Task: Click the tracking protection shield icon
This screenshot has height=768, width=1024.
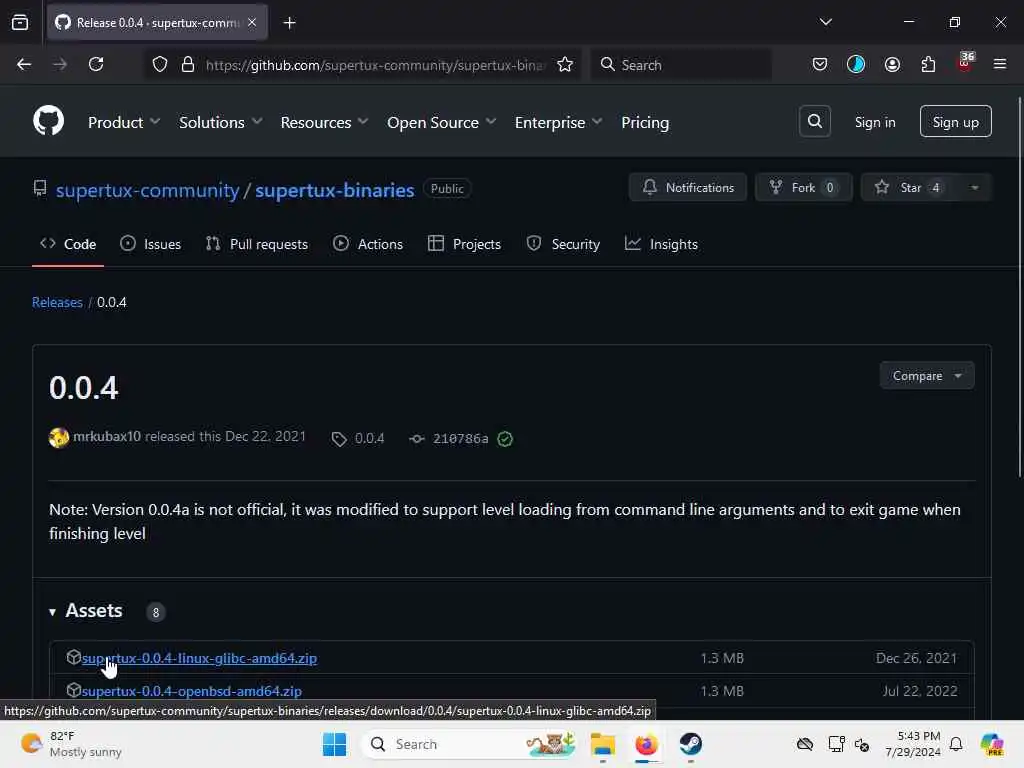Action: (160, 65)
